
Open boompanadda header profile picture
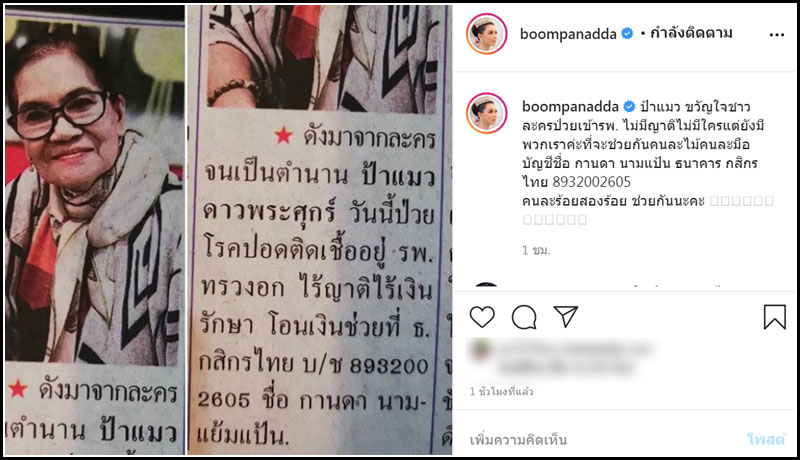coord(486,34)
